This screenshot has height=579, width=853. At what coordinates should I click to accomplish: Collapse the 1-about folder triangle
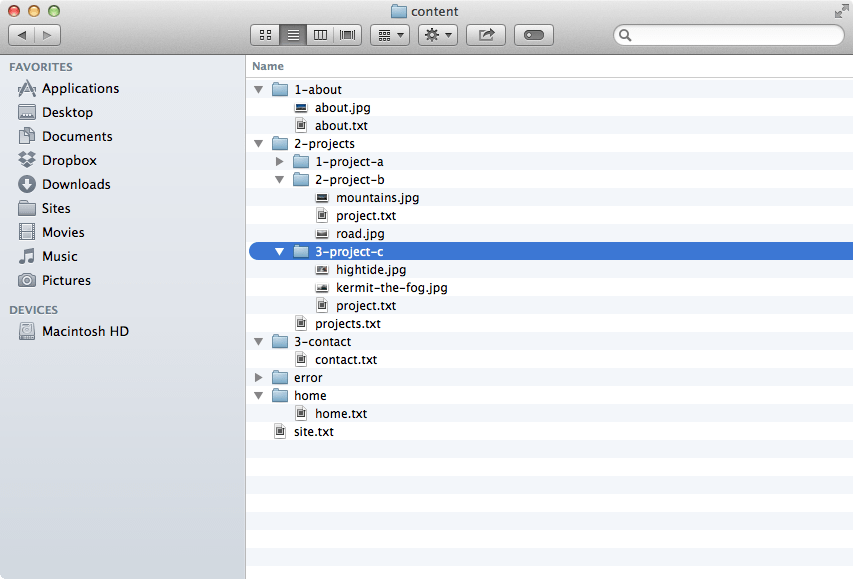point(258,89)
